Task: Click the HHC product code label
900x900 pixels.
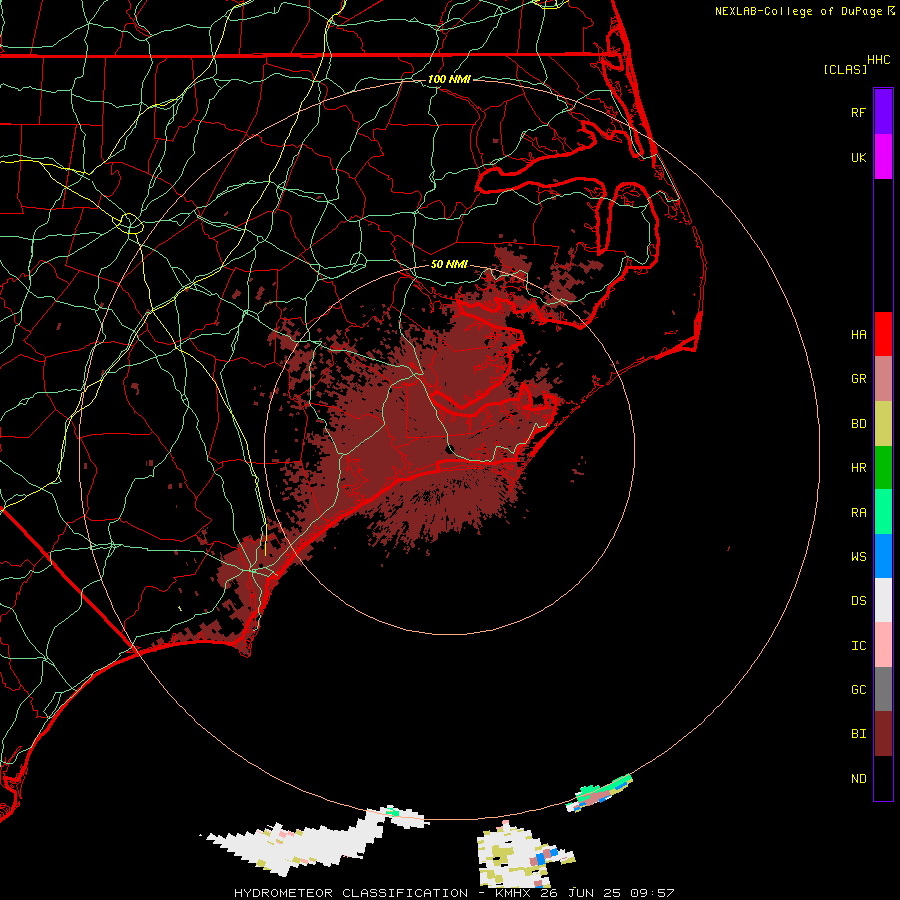Action: 879,60
